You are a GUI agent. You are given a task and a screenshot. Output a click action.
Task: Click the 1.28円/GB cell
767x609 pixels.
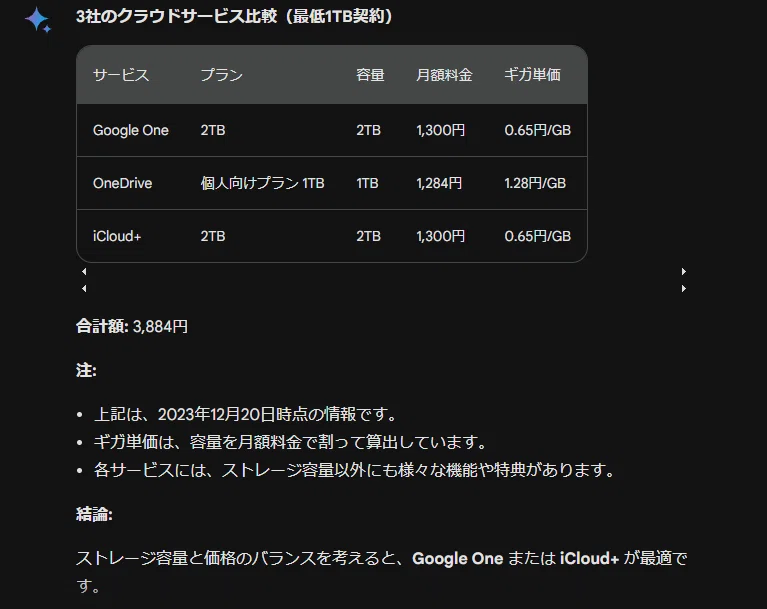(535, 183)
